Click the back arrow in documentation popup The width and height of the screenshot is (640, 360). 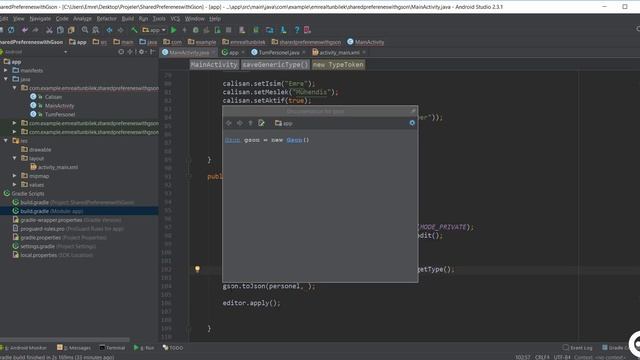point(229,123)
